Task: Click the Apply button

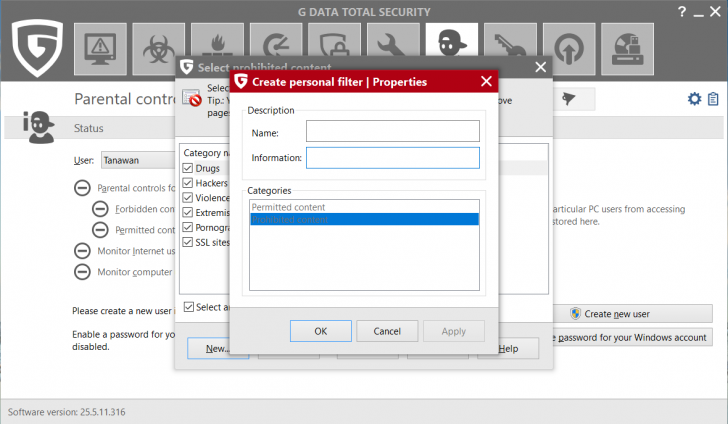Action: 454,331
